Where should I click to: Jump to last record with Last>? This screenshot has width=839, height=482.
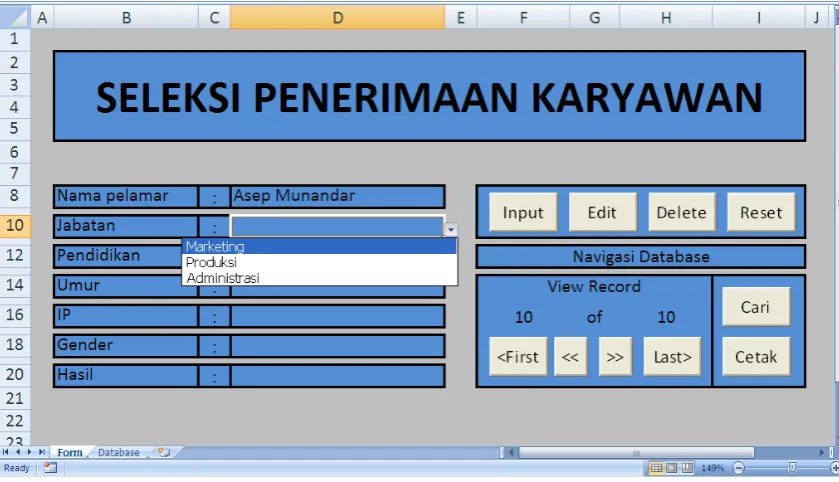tap(672, 356)
